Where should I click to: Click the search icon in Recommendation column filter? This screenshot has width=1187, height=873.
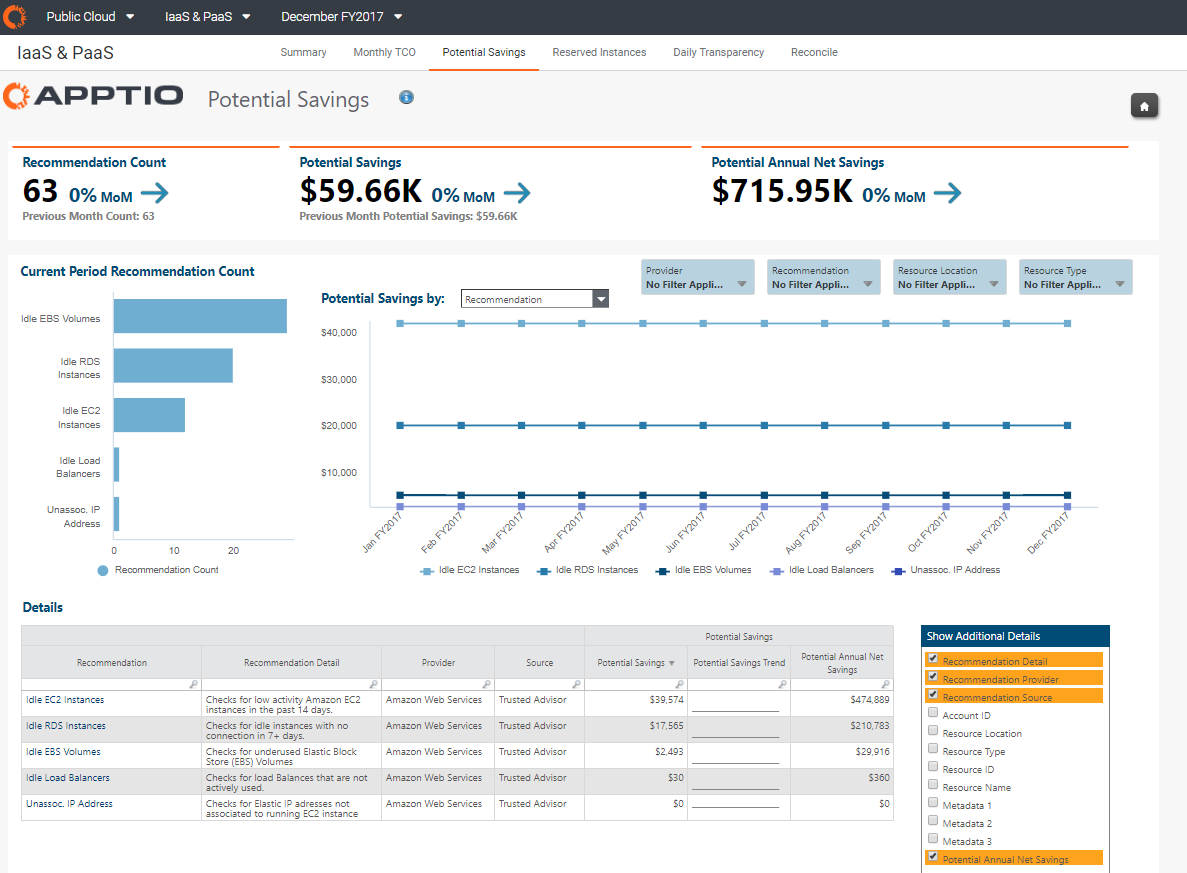click(x=193, y=685)
